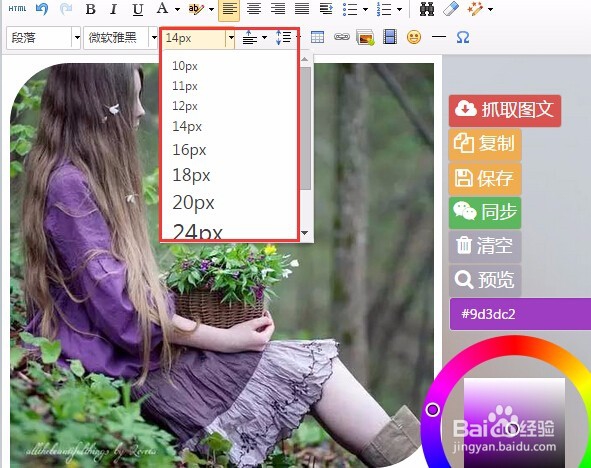Open highlight color dropdown arrow
Screen dimensions: 591x468
[x=211, y=9]
